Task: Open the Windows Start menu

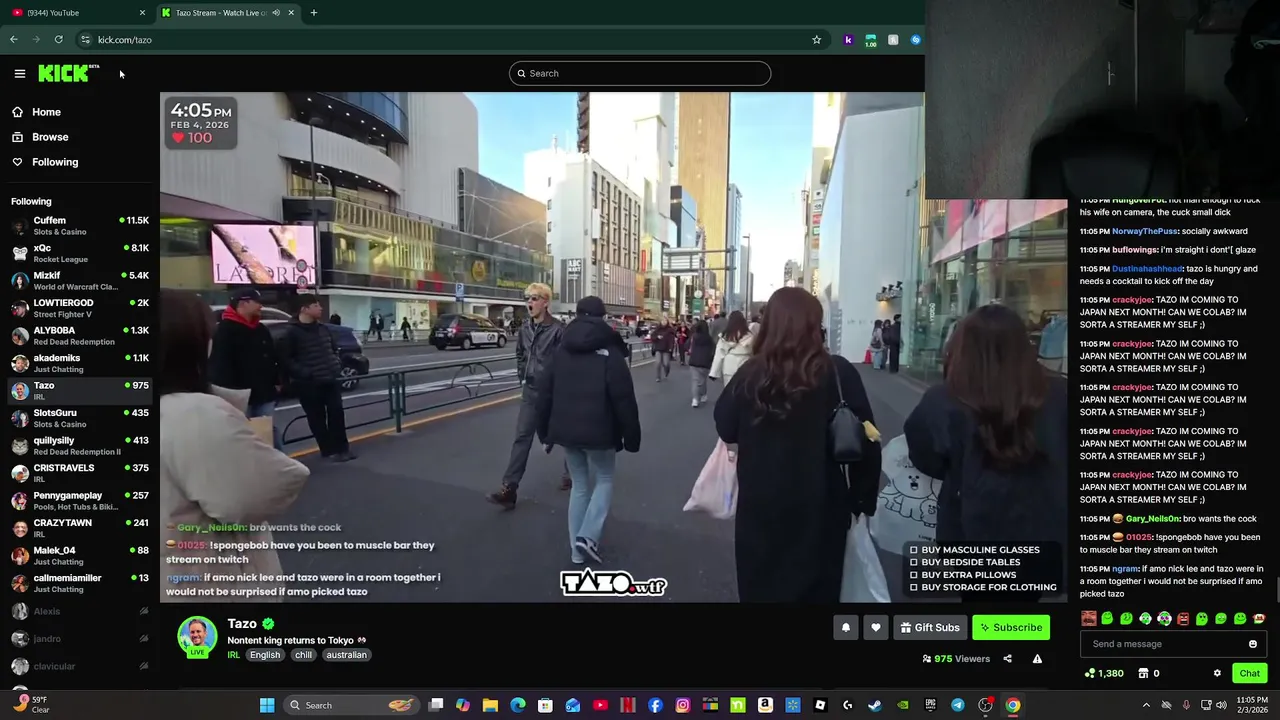Action: (x=267, y=705)
